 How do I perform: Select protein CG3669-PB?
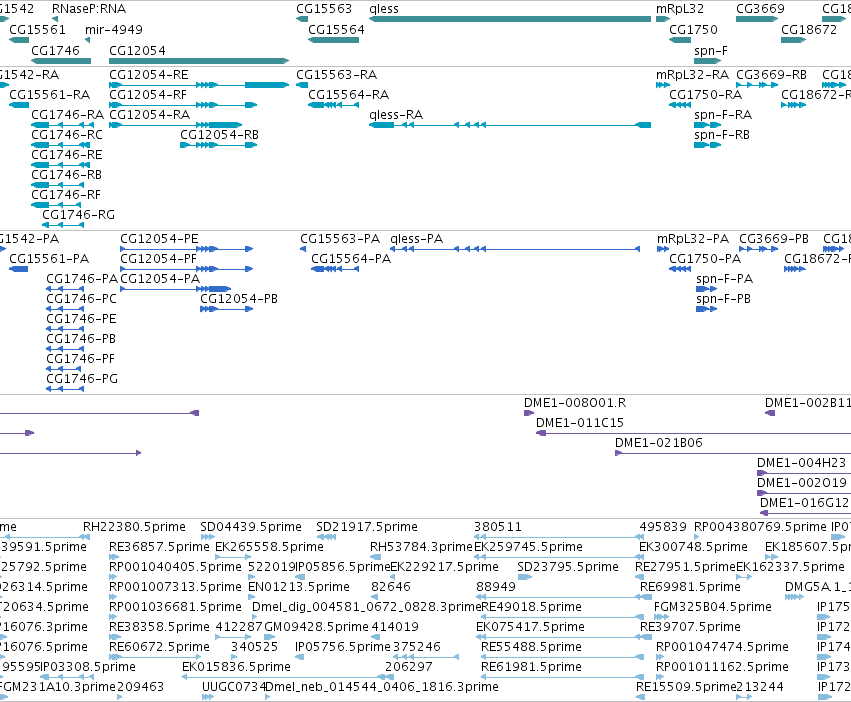click(759, 249)
